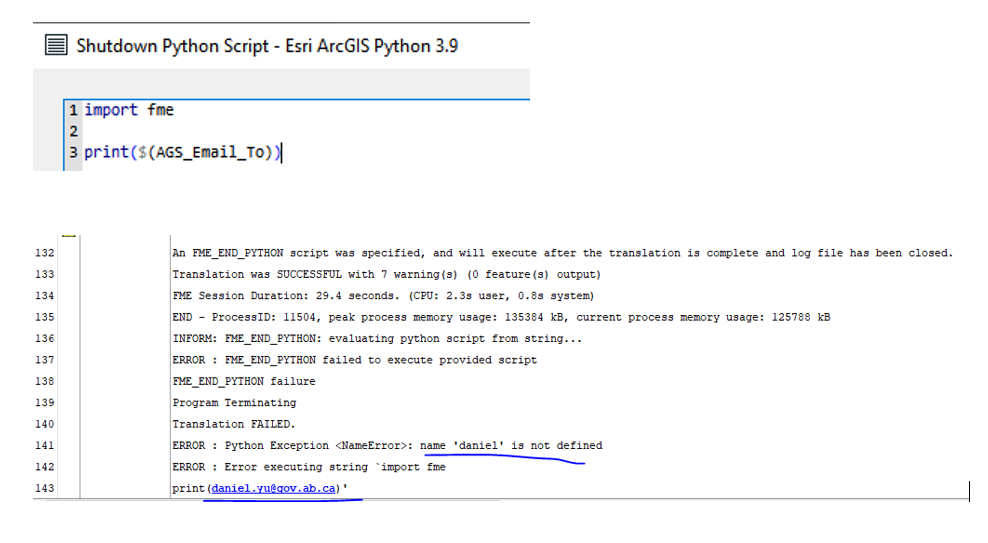Click the print($(AGS_Email_To)) code line
The width and height of the screenshot is (988, 543).
182,152
